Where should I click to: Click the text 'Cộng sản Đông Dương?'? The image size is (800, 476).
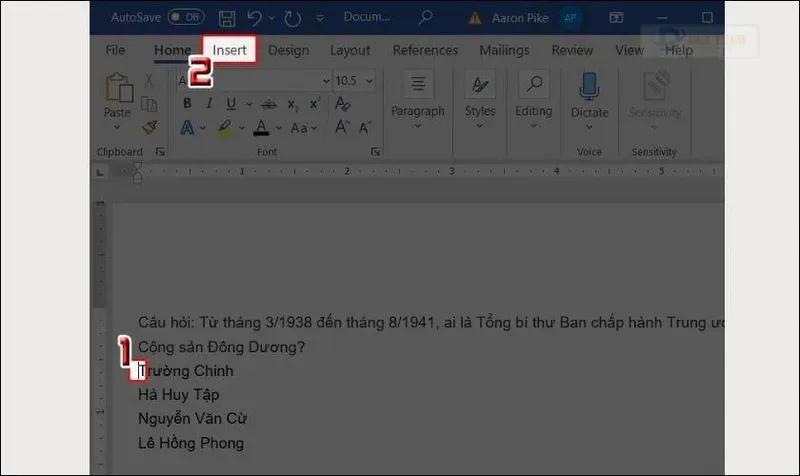[x=221, y=347]
